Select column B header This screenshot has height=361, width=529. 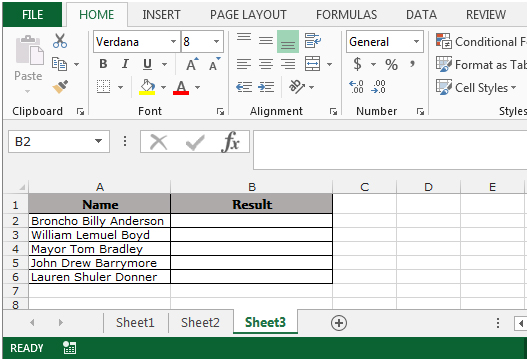tap(252, 187)
